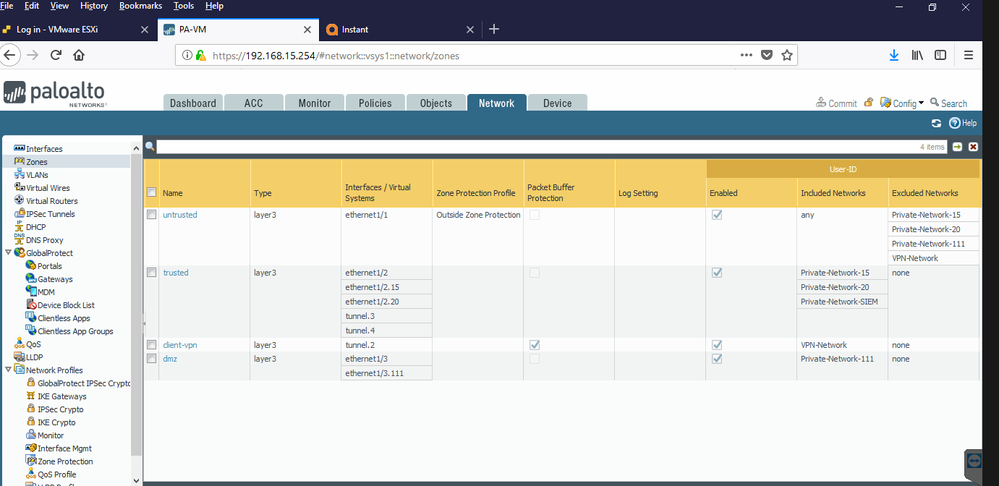This screenshot has width=999, height=486.
Task: Click green arrow apply filter icon
Action: coord(957,147)
